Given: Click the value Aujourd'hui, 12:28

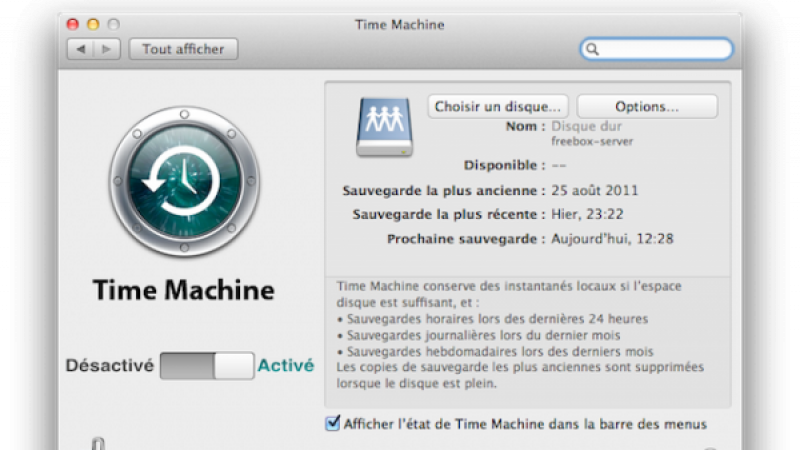Looking at the screenshot, I should click(612, 239).
